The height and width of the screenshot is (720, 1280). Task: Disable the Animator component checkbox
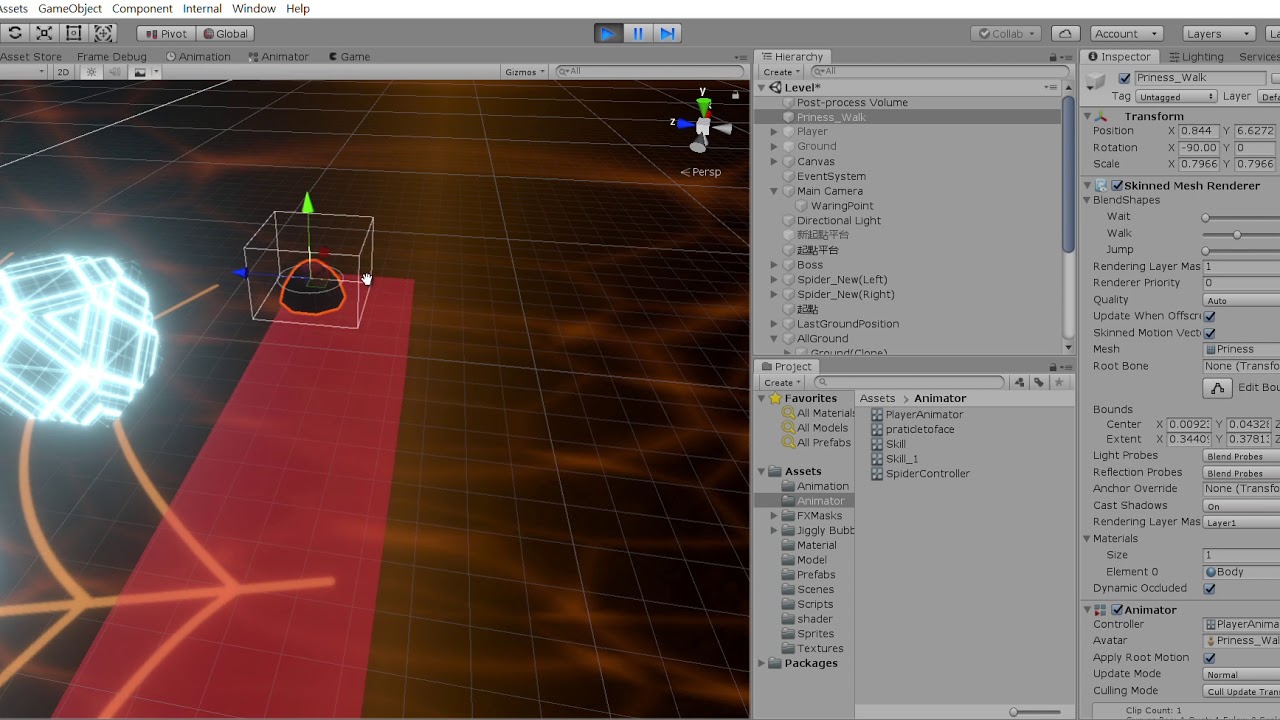[1117, 610]
